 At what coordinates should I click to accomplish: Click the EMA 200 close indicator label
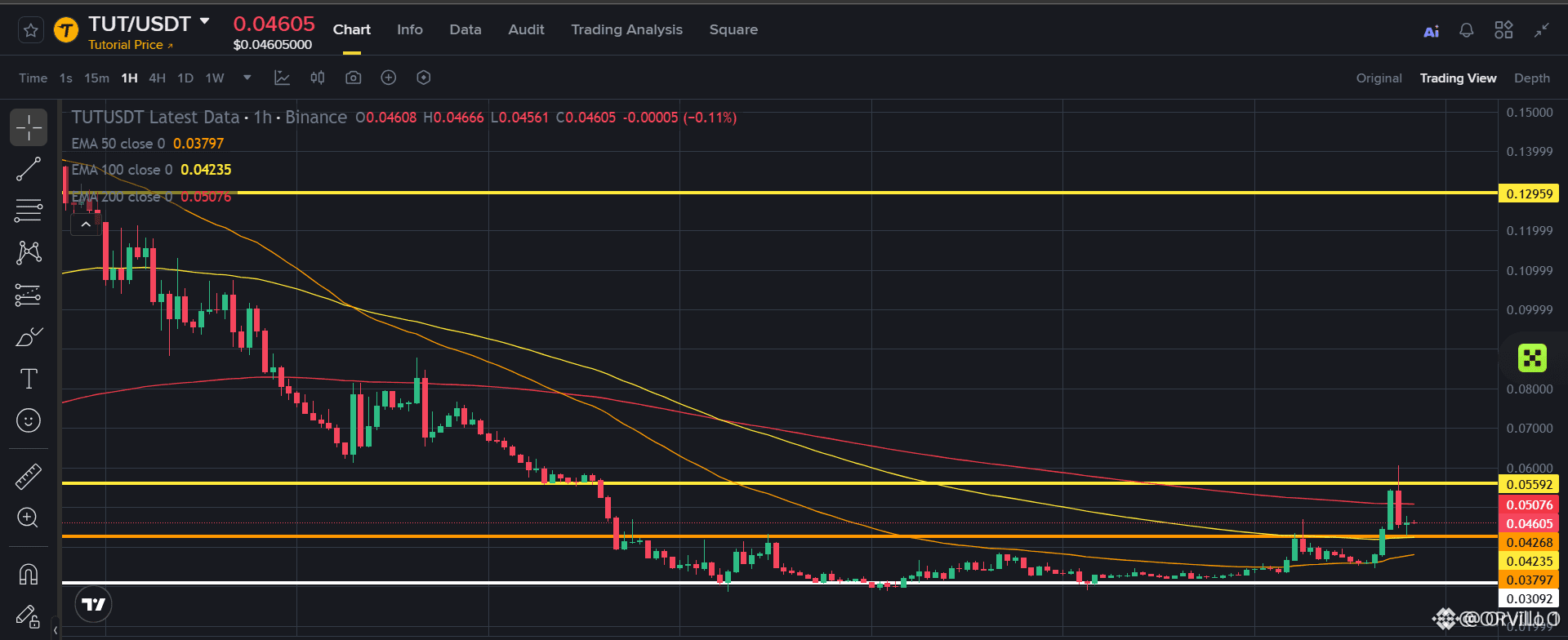[122, 197]
